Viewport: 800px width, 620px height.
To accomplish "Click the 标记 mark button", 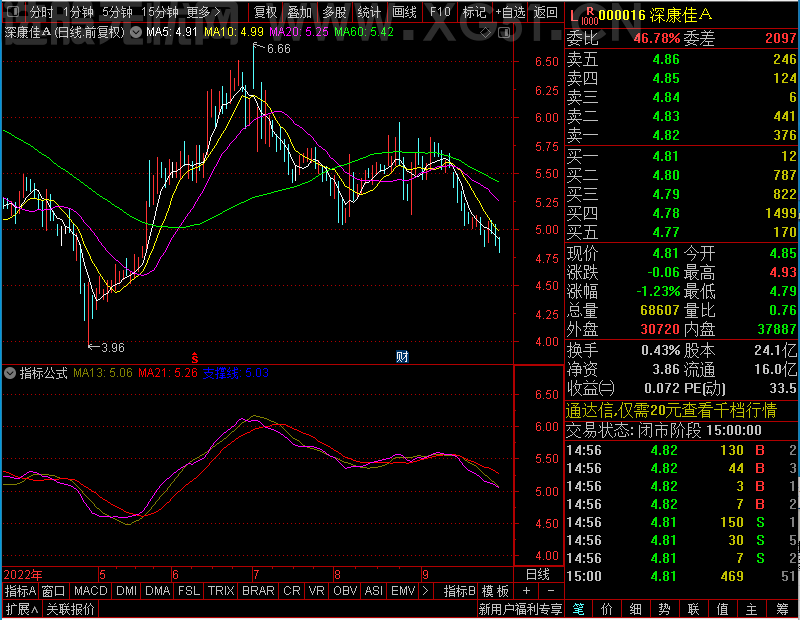I will [474, 12].
